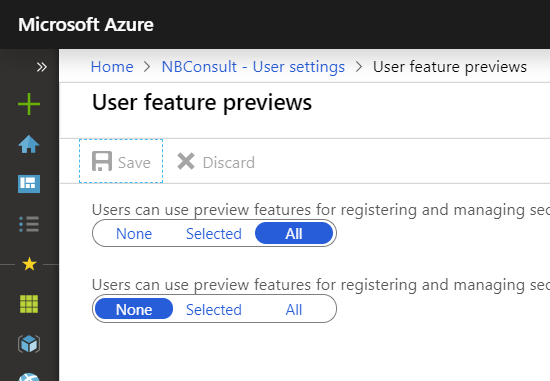Image resolution: width=550 pixels, height=381 pixels.
Task: Choose Selected in the second preview features toggle
Action: coord(214,309)
